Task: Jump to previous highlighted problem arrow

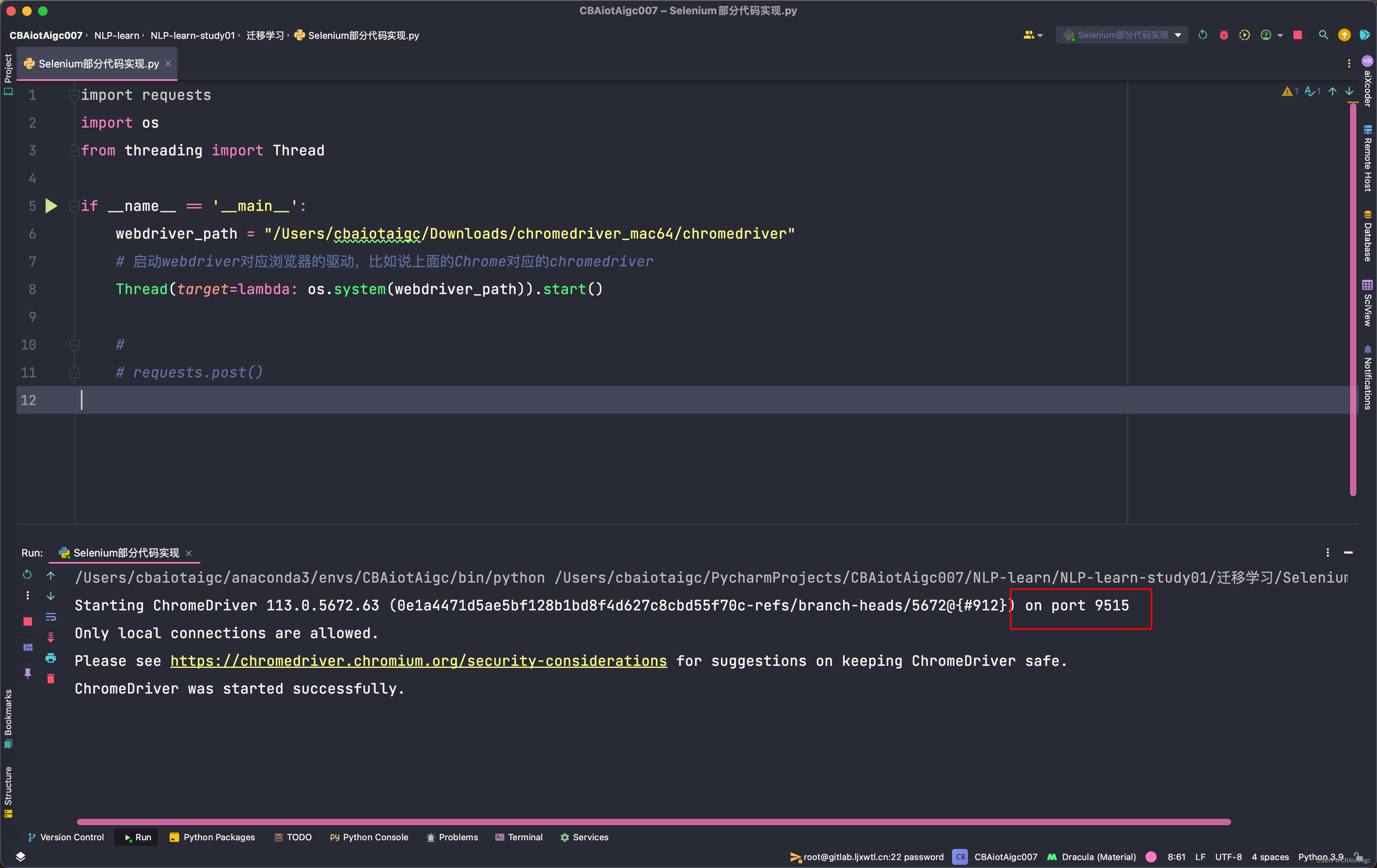Action: coord(1332,92)
